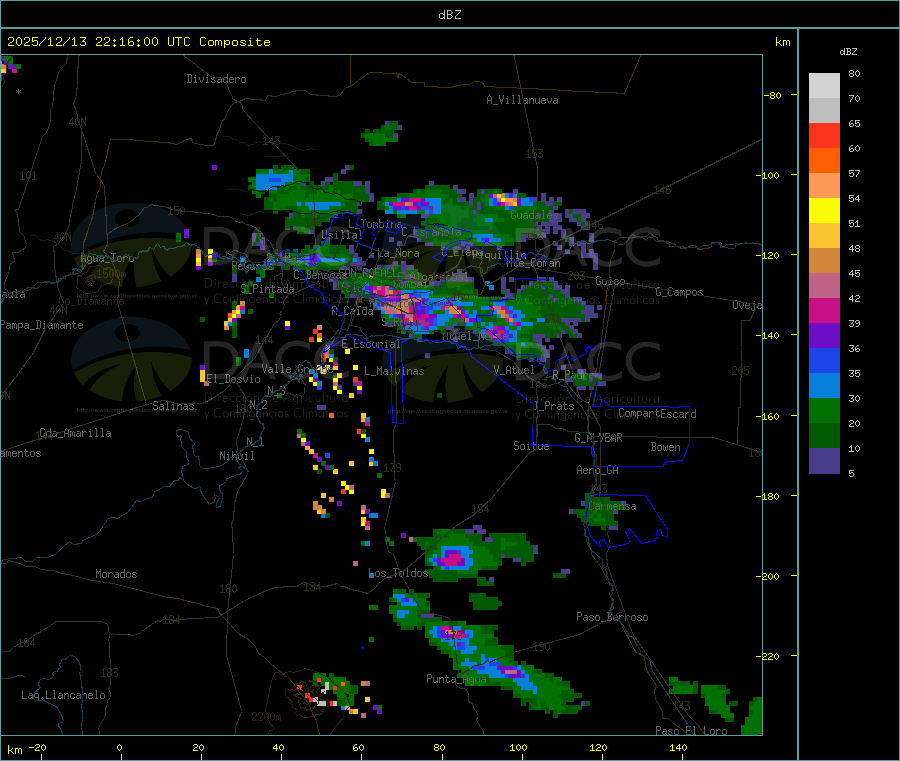900x761 pixels.
Task: Click the 'Morados' place label
Action: click(116, 574)
